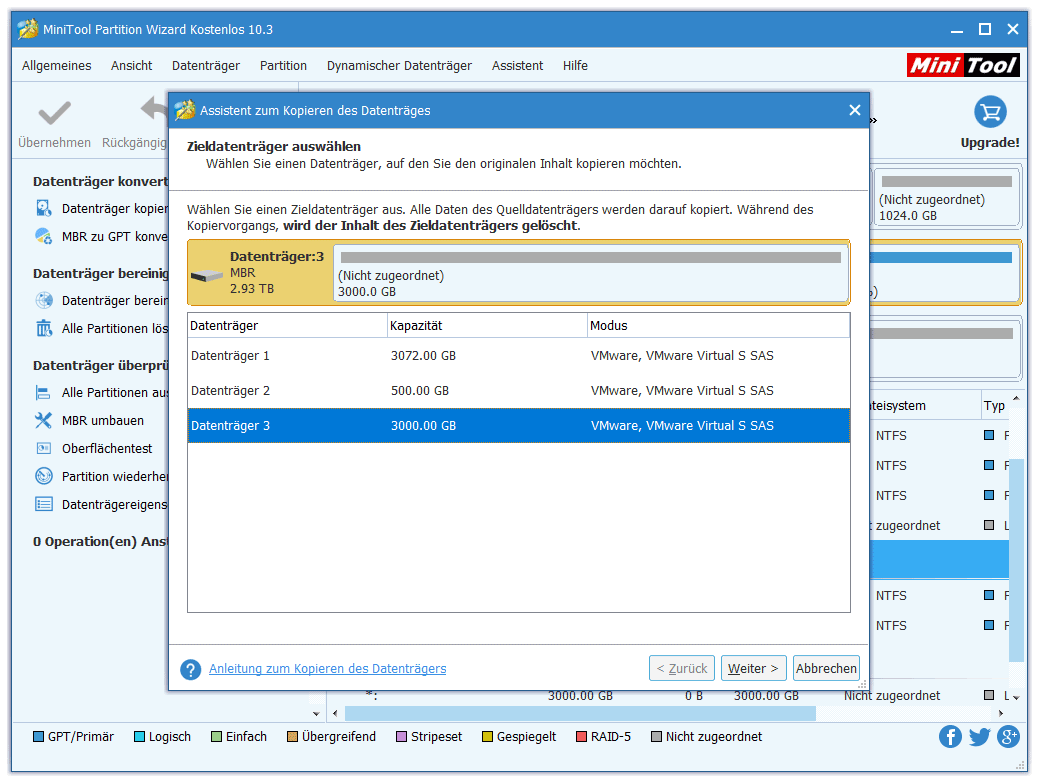Select Datenträger 3 row in the list
Viewport: 1038px width, 778px height.
point(518,426)
